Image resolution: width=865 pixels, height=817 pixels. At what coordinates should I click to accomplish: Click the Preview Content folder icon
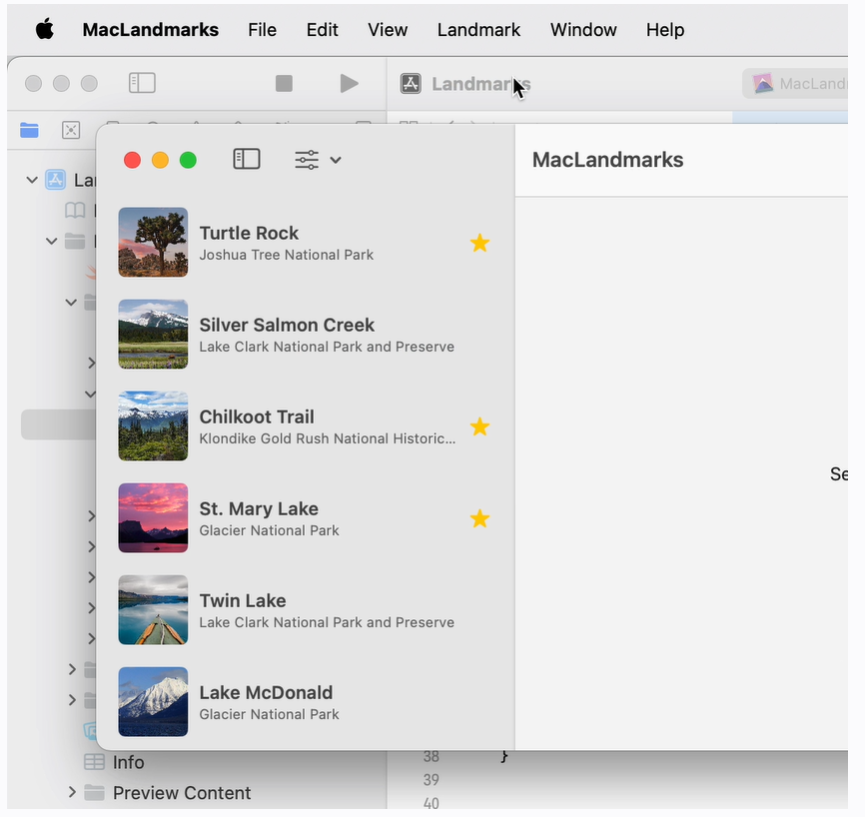coord(94,793)
